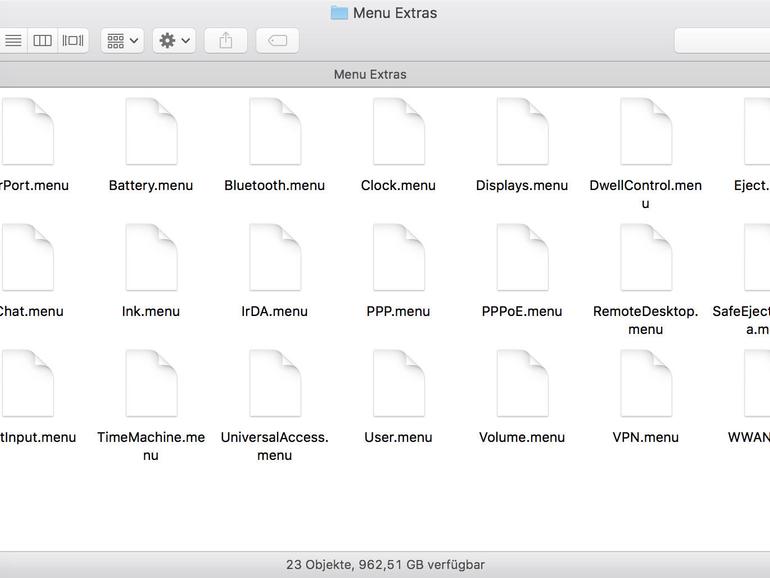The height and width of the screenshot is (578, 770).
Task: Click the search field
Action: [722, 40]
